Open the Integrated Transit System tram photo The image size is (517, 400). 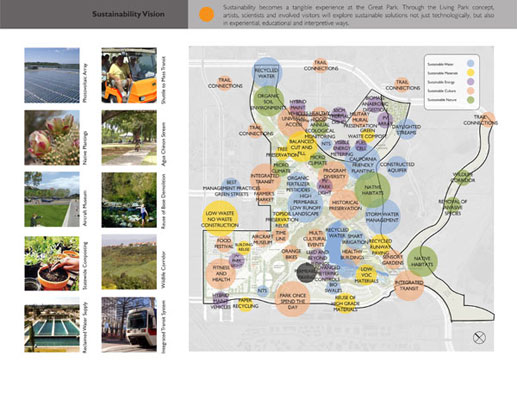pos(129,325)
